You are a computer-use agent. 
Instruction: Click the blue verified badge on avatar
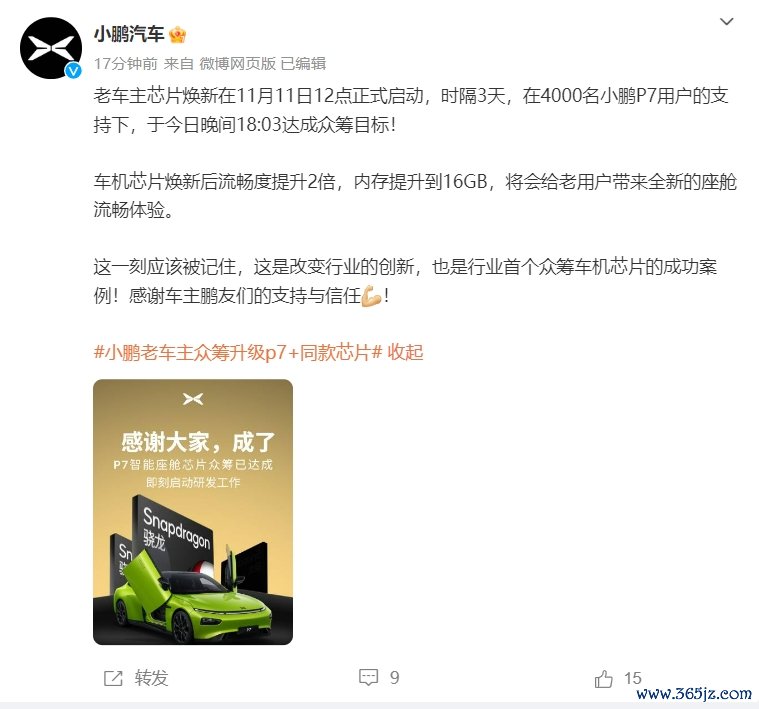(x=74, y=71)
